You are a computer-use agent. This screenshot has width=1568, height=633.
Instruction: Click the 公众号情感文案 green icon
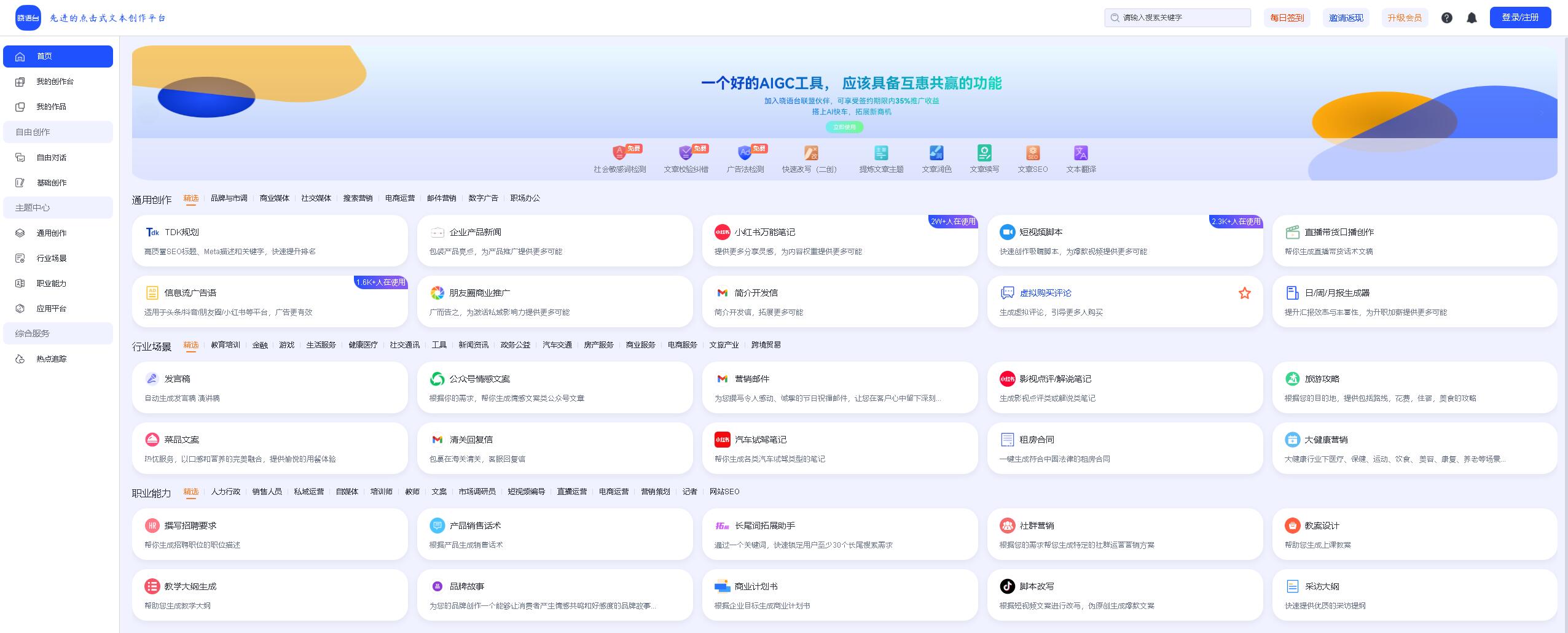[437, 379]
